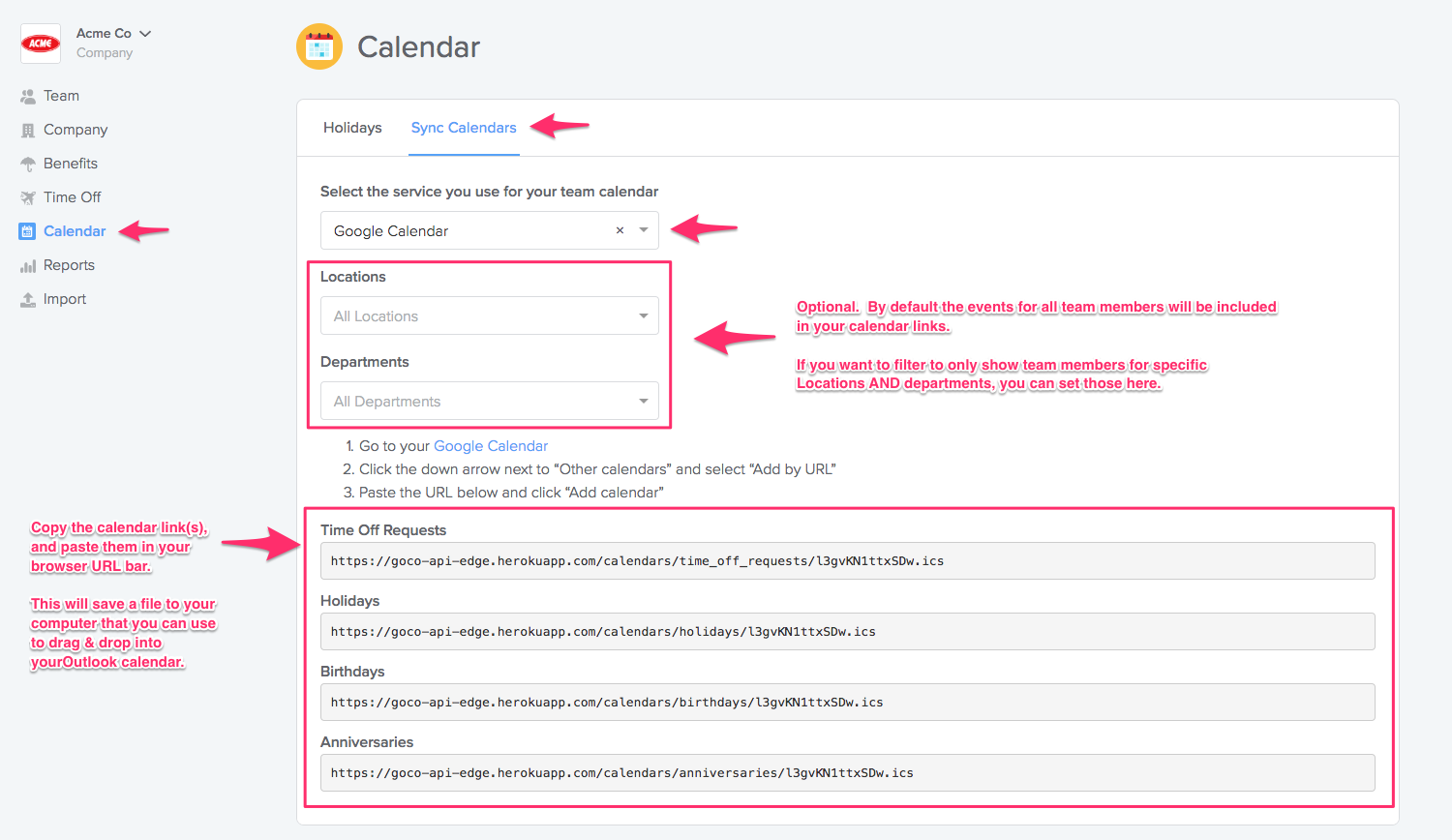The width and height of the screenshot is (1452, 840).
Task: Click the Calendar page header icon
Action: pyautogui.click(x=319, y=45)
